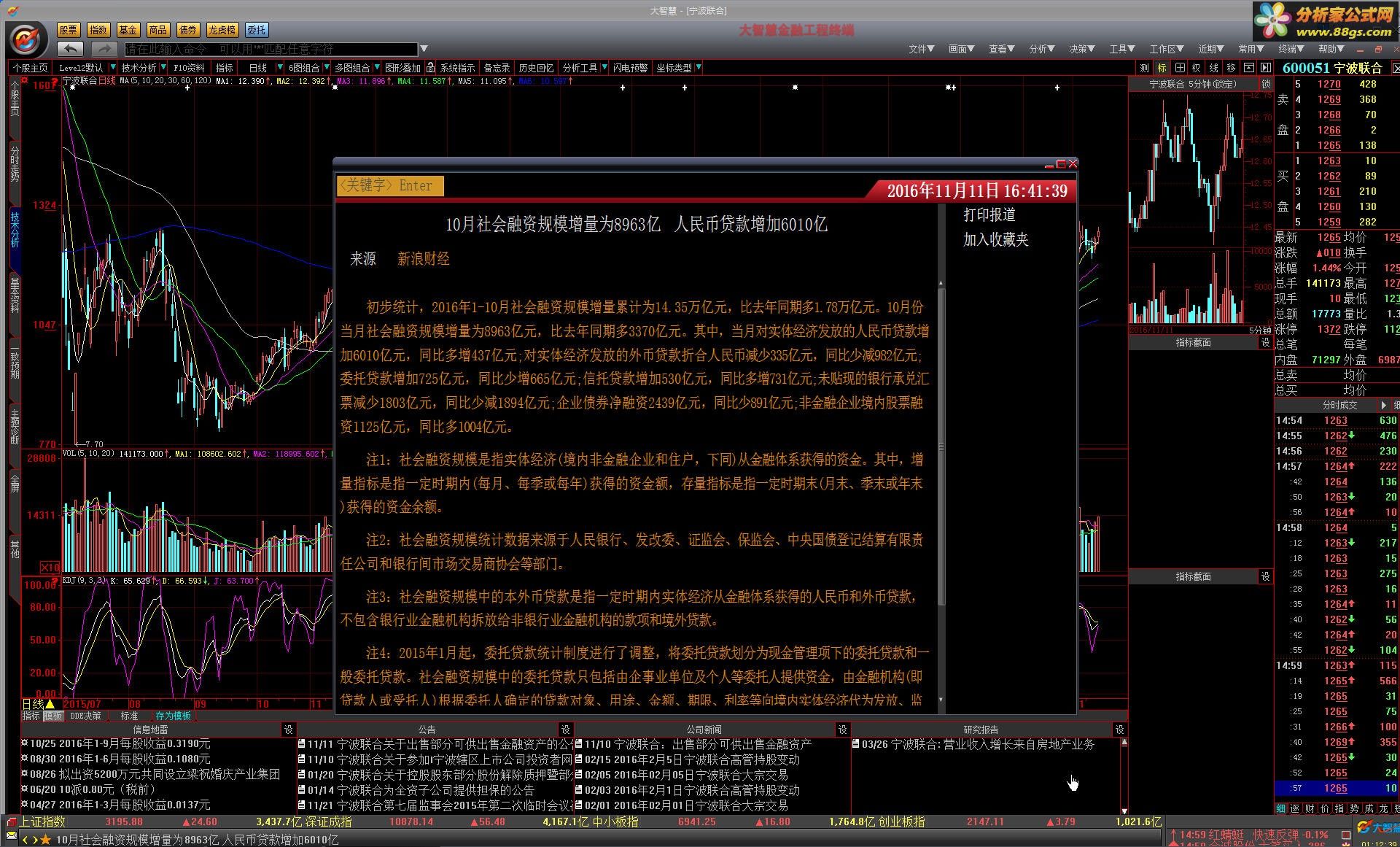This screenshot has height=847, width=1400.
Task: Expand the Level2默认 dropdown arrow
Action: point(113,68)
